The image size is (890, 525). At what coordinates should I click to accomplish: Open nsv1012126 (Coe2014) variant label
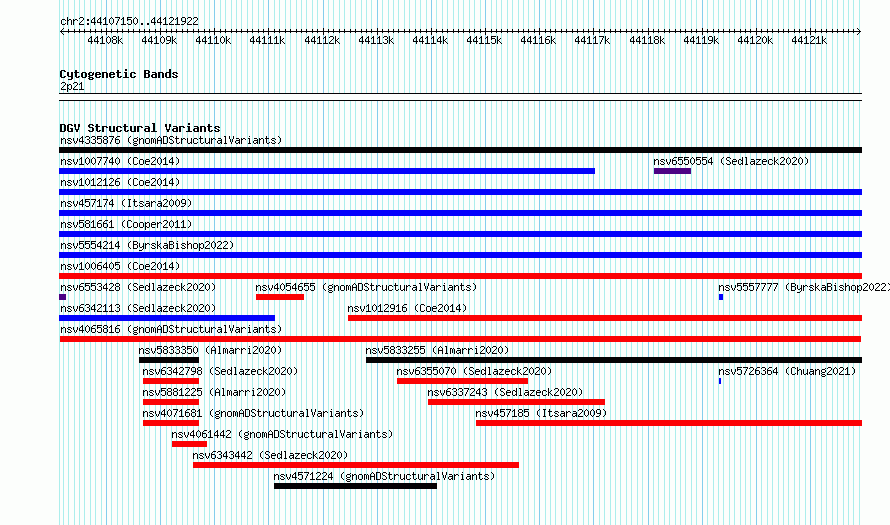(x=120, y=182)
